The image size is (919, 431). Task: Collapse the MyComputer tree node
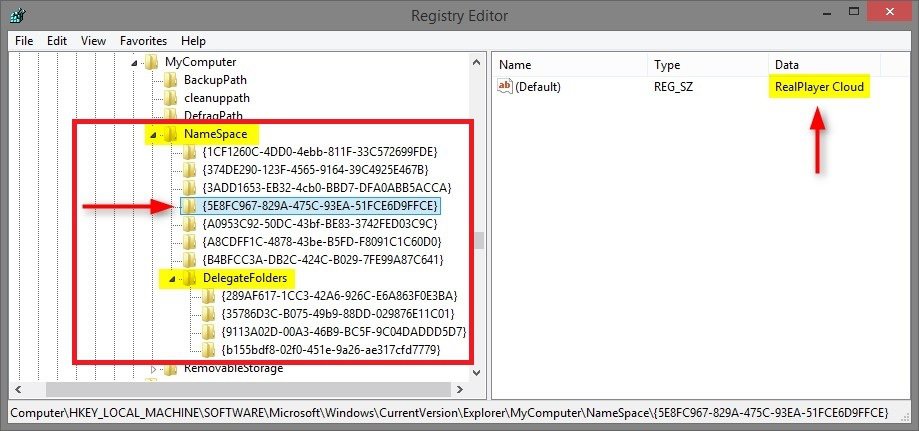134,62
